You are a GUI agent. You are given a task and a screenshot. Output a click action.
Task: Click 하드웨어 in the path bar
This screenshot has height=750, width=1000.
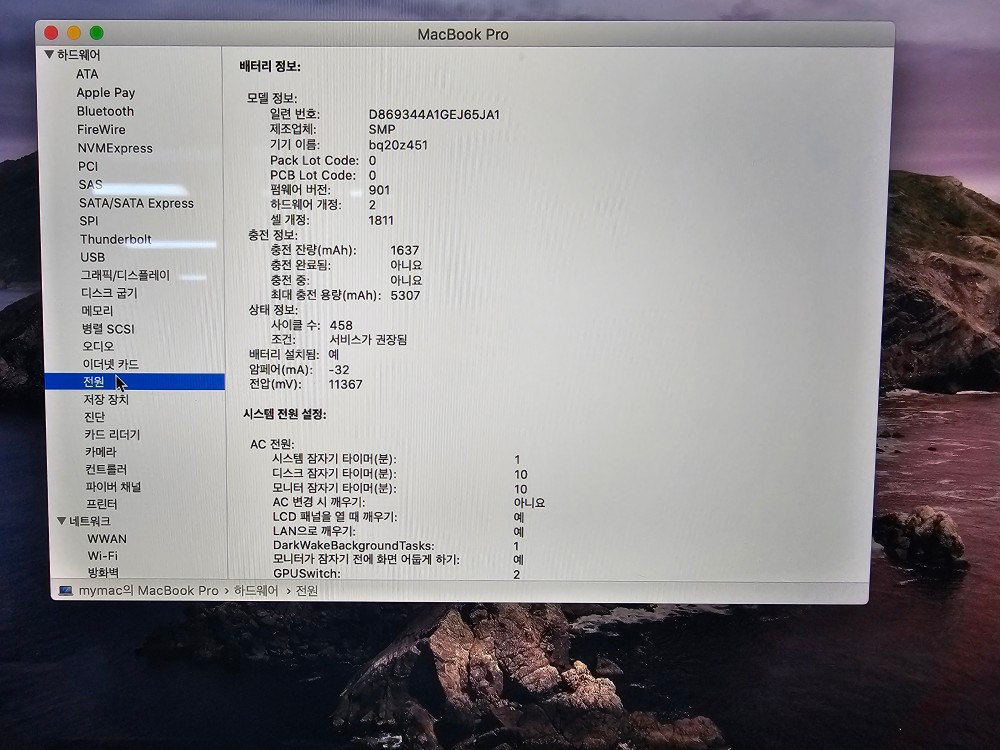[x=256, y=591]
